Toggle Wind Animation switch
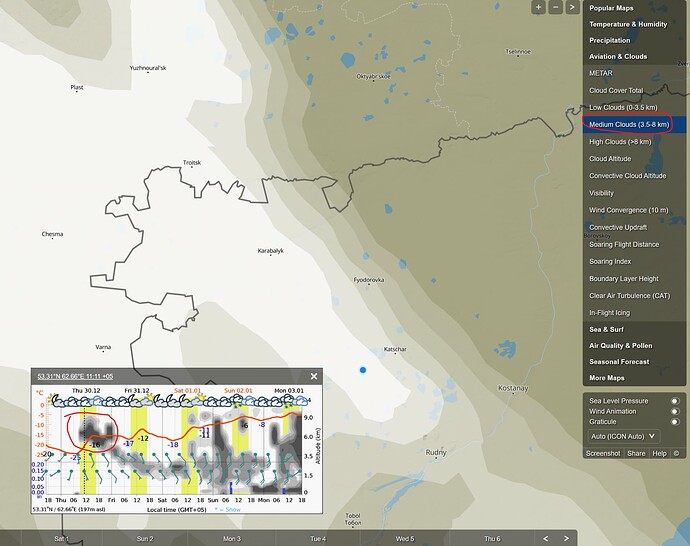 (x=675, y=411)
